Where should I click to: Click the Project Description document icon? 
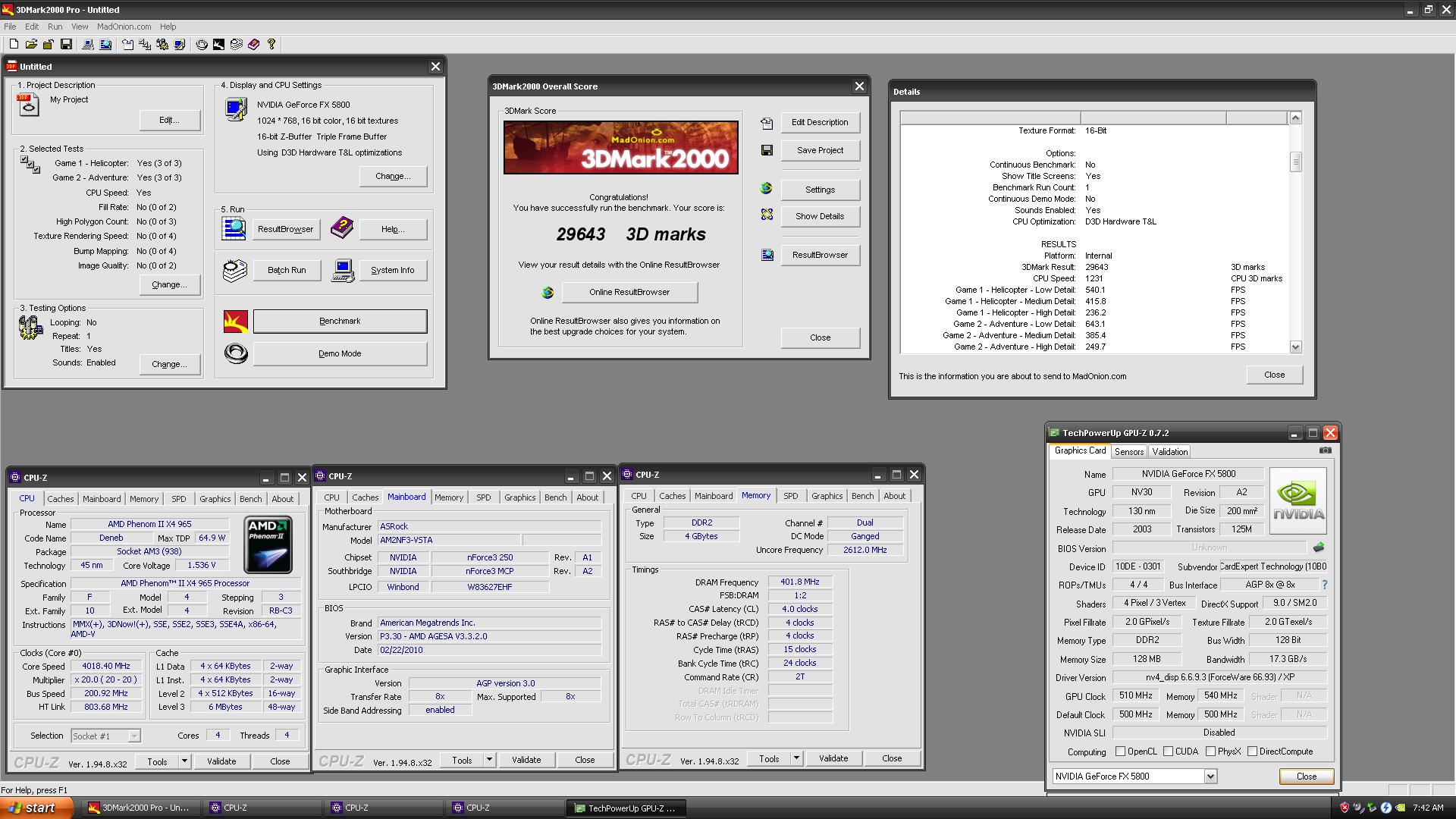[x=28, y=105]
